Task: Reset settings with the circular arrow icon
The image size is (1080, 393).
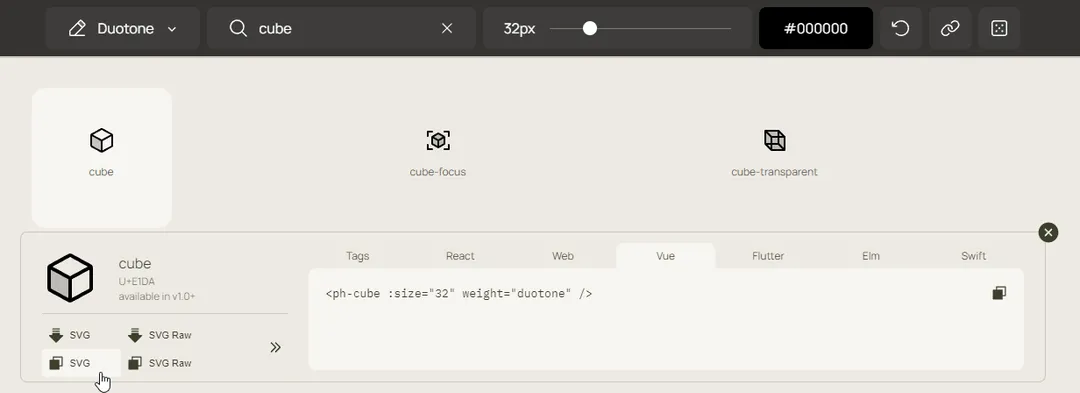Action: 901,28
